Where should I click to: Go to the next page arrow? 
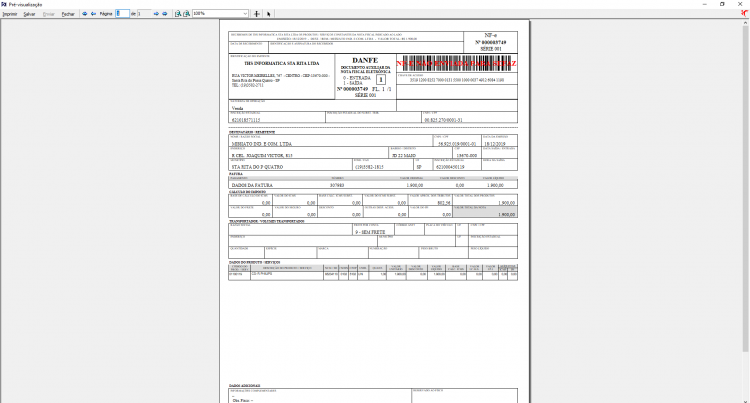pyautogui.click(x=156, y=14)
